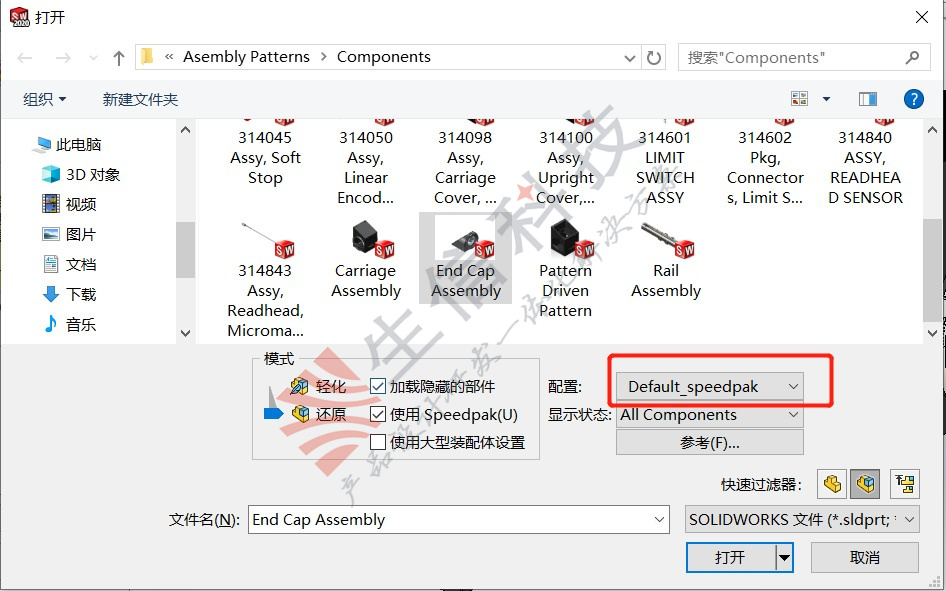Open 配置 Default_speedpak dropdown

pos(710,386)
